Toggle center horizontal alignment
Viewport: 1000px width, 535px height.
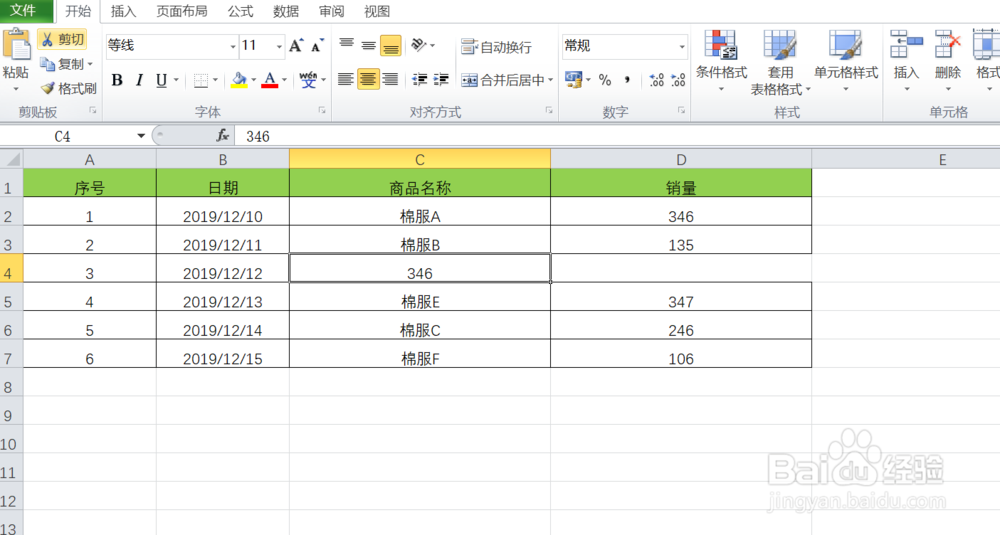pos(368,79)
